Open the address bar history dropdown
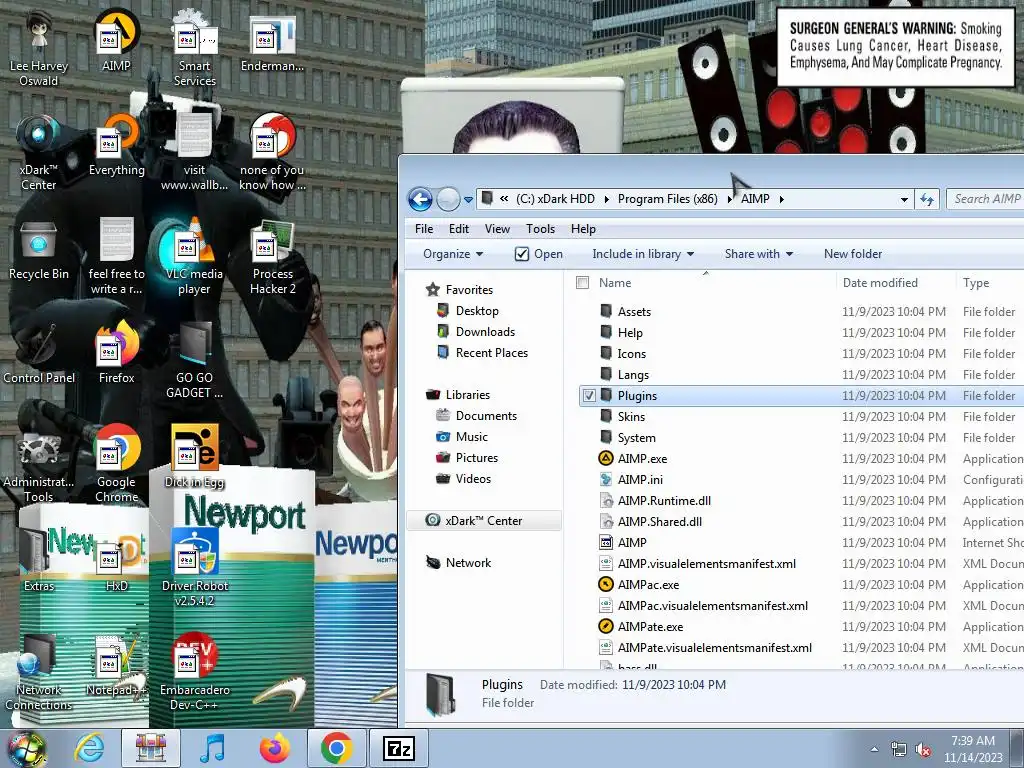This screenshot has width=1024, height=768. [904, 199]
